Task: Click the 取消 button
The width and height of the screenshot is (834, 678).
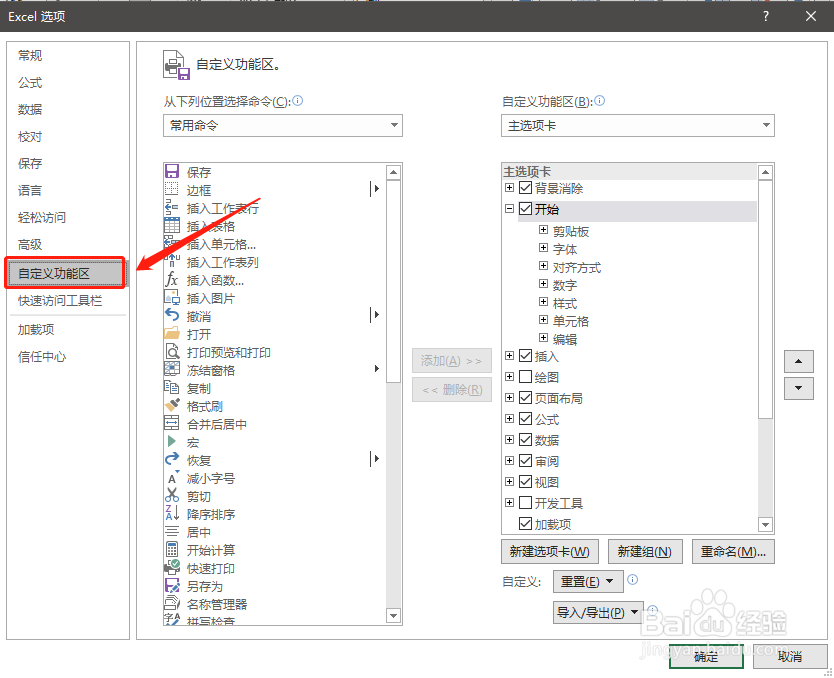Action: pyautogui.click(x=790, y=657)
